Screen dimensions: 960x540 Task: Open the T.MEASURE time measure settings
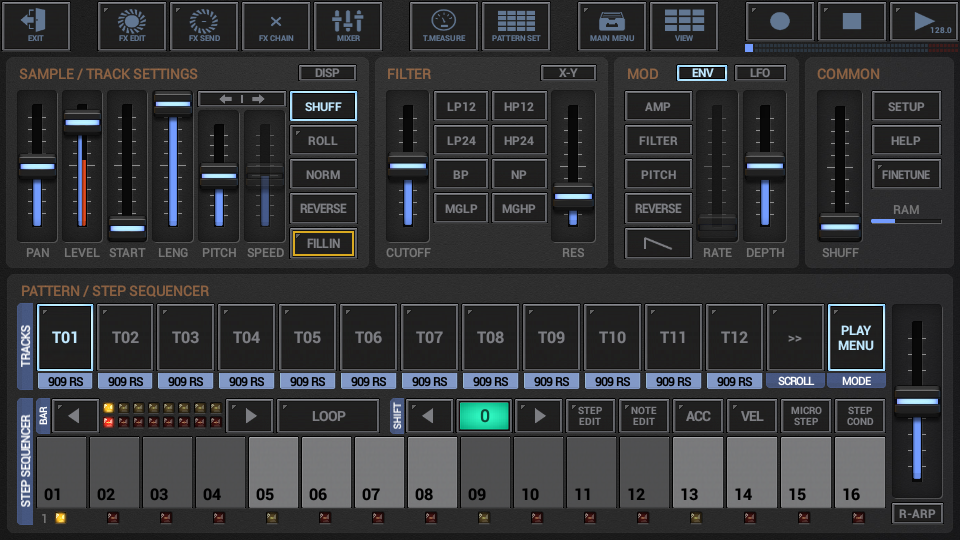pos(444,26)
